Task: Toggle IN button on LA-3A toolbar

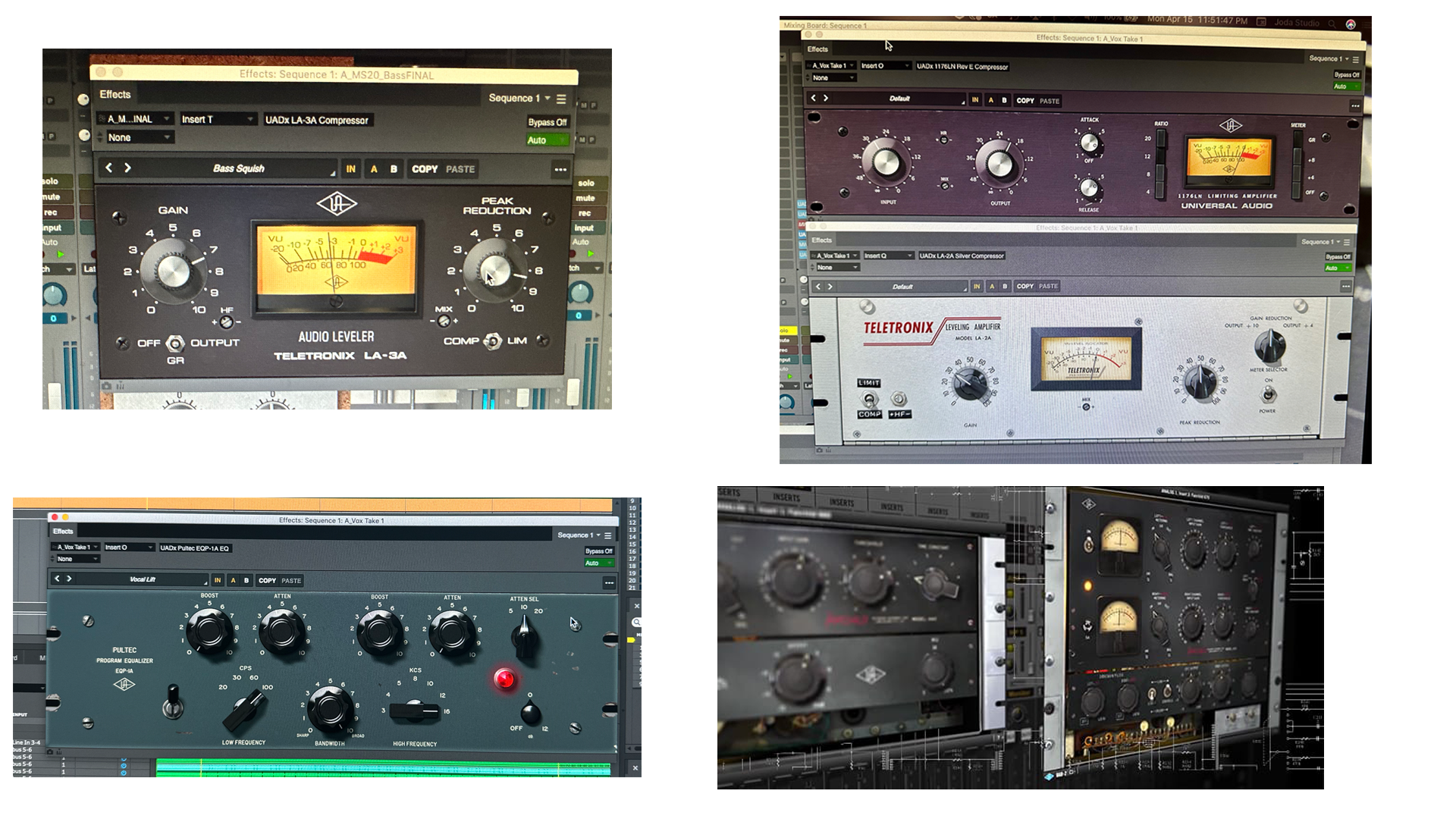Action: point(350,169)
